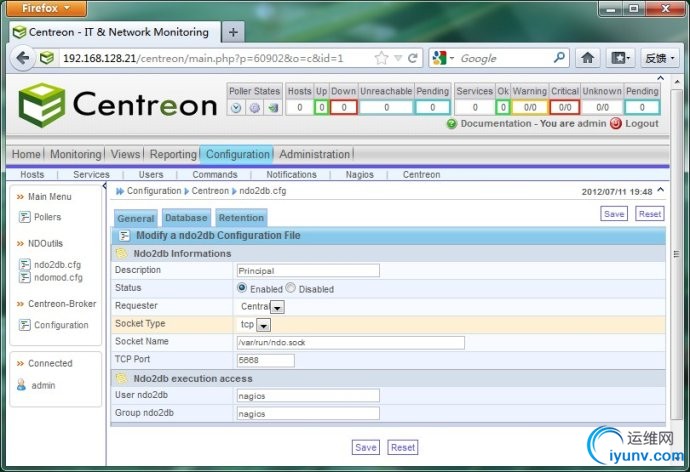
Task: Open the browser home page icon
Action: (587, 58)
